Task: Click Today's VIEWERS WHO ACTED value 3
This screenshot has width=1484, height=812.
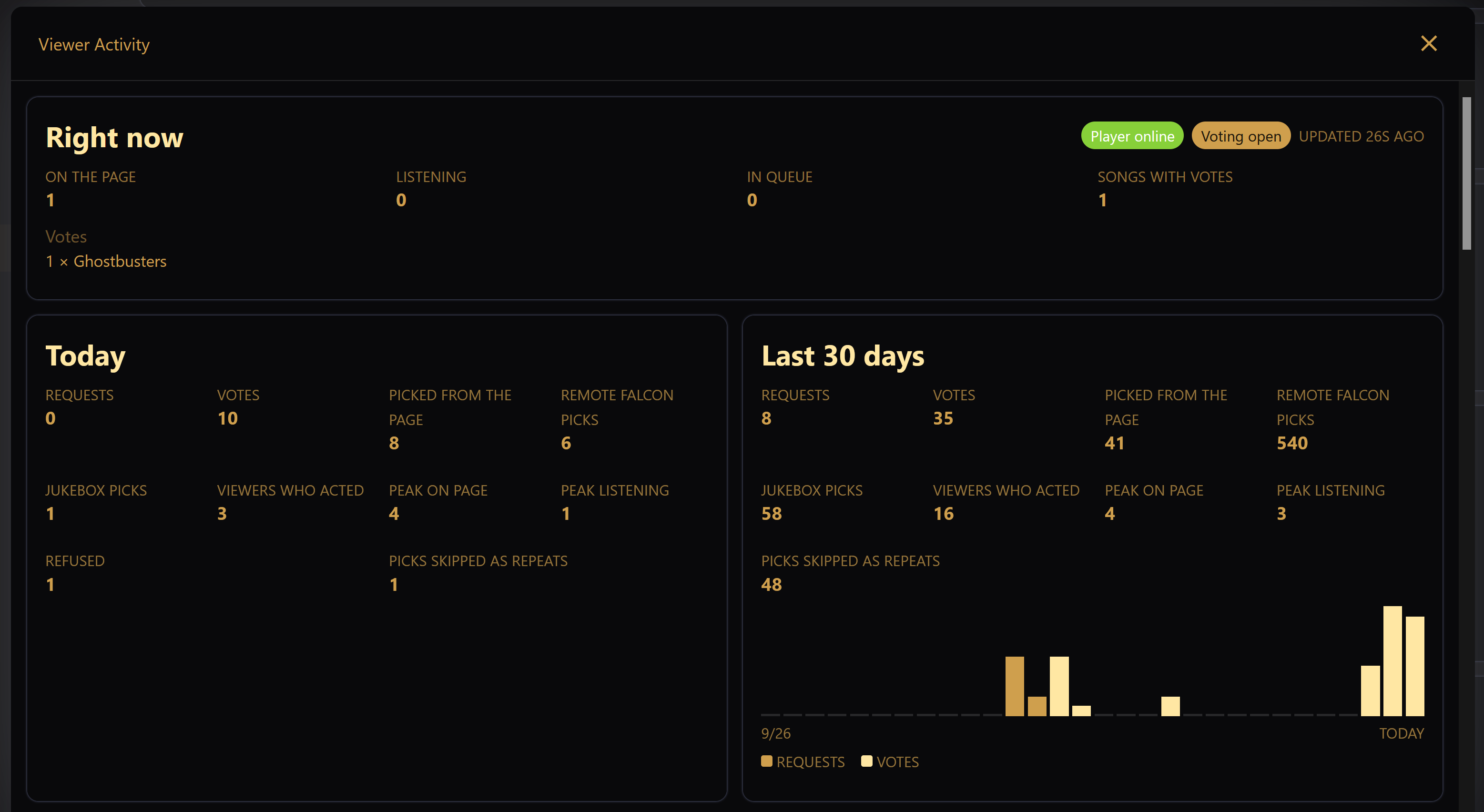Action: pyautogui.click(x=222, y=514)
